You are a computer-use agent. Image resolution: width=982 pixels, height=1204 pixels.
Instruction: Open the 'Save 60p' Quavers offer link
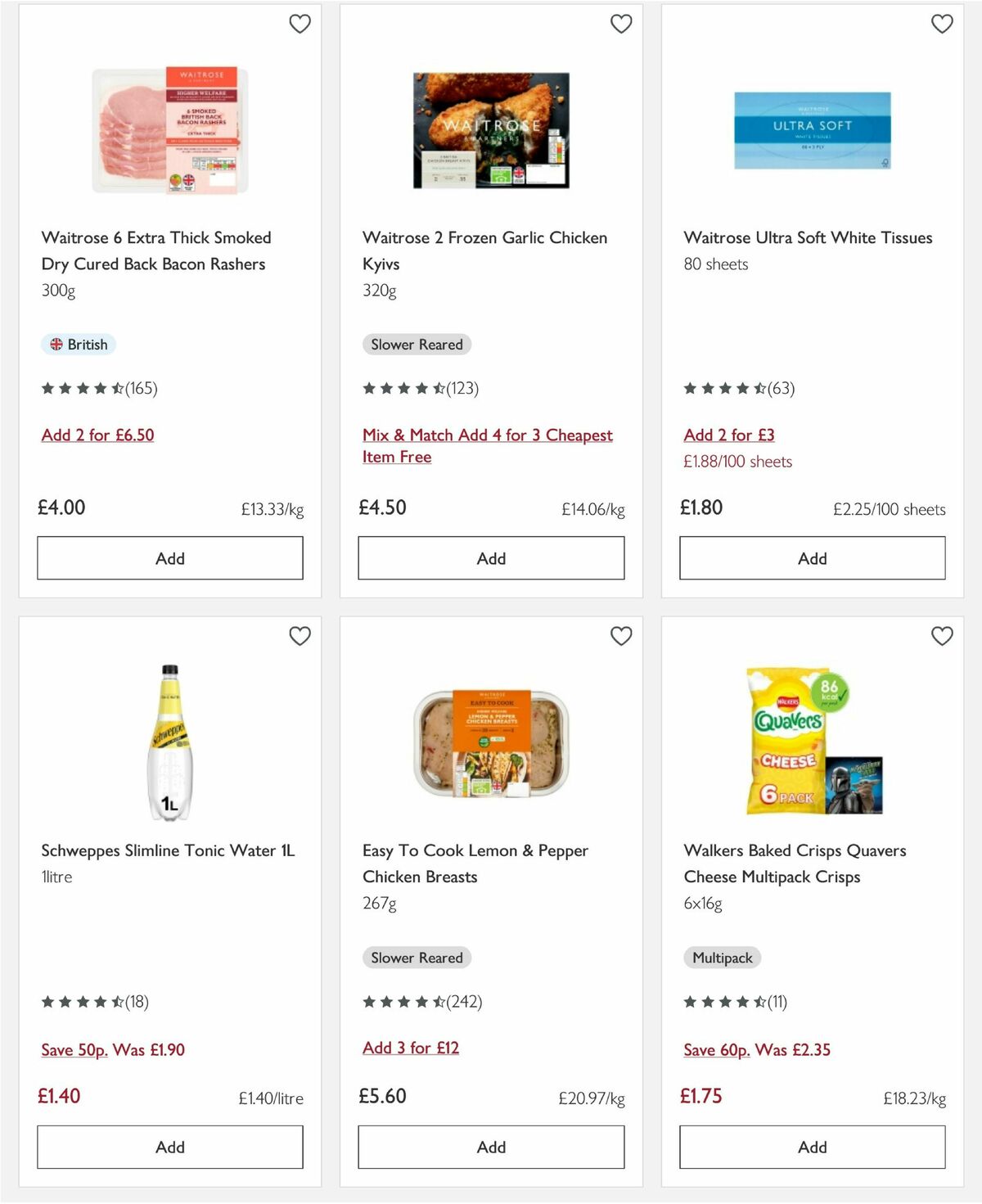pos(757,1049)
